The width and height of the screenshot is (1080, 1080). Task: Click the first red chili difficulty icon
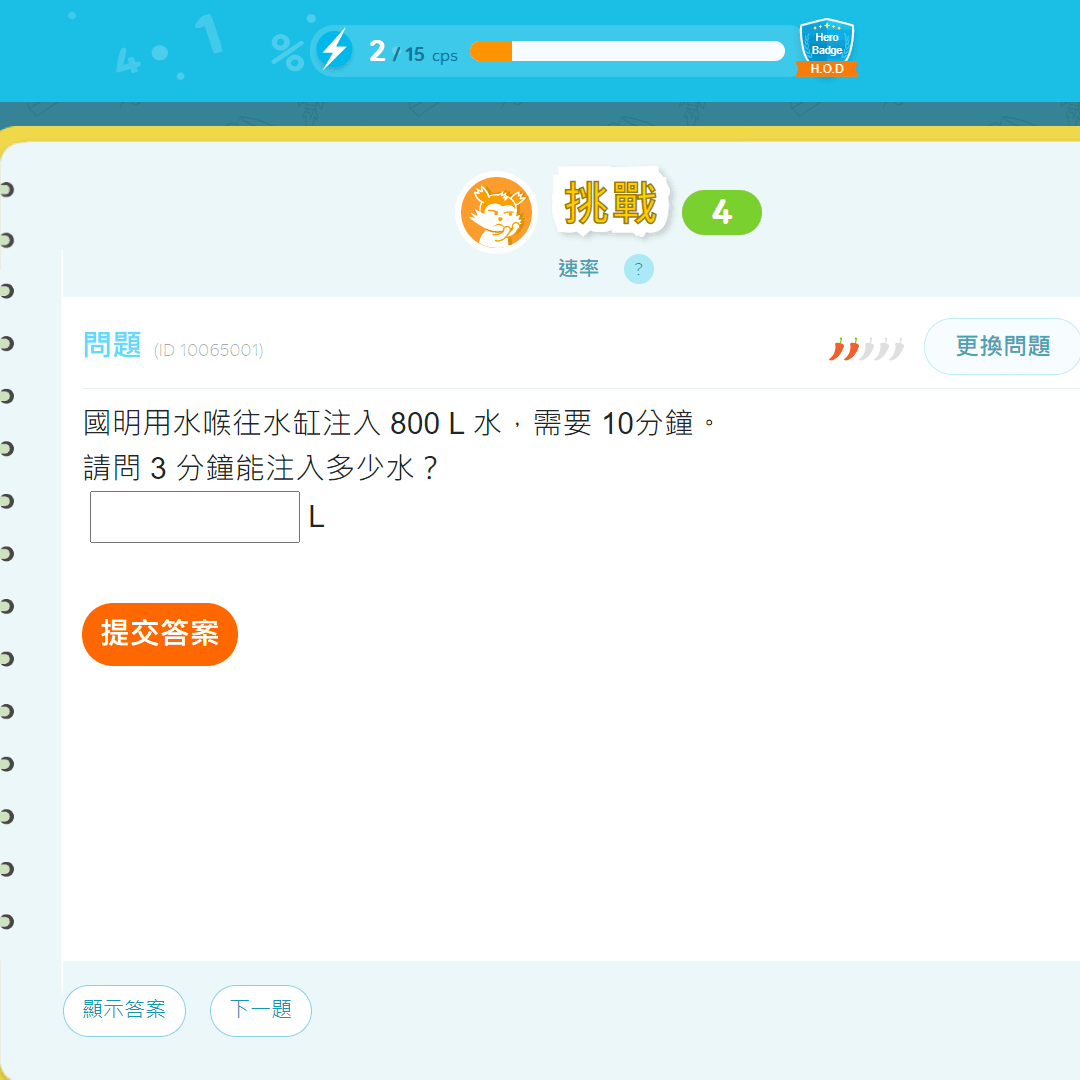837,348
